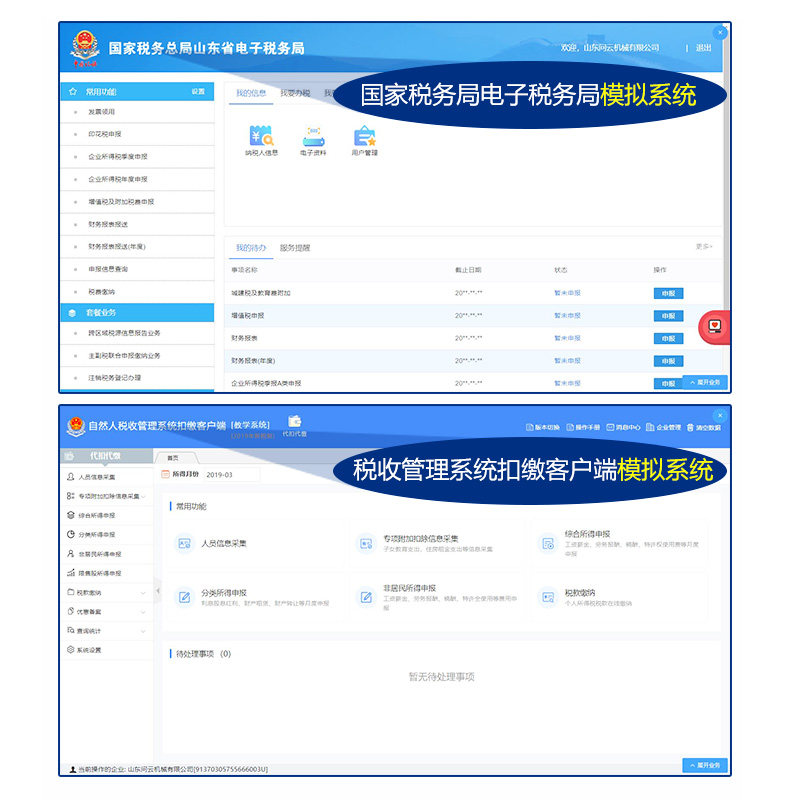Image resolution: width=790 pixels, height=800 pixels.
Task: Select 非居民所得申报 in the left sidebar
Action: [107, 554]
